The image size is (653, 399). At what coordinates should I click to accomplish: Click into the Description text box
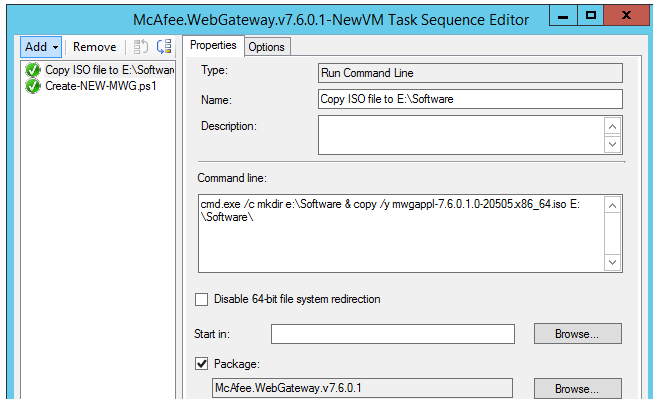pyautogui.click(x=461, y=135)
